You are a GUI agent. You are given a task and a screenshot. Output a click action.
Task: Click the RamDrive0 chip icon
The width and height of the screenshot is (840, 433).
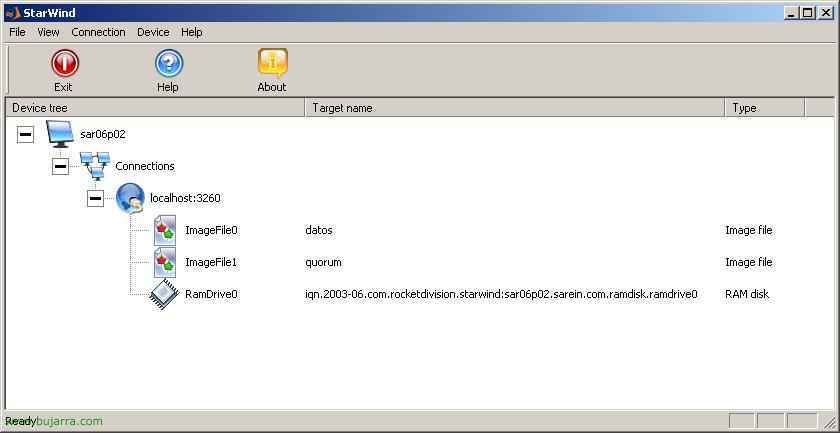[x=163, y=295]
